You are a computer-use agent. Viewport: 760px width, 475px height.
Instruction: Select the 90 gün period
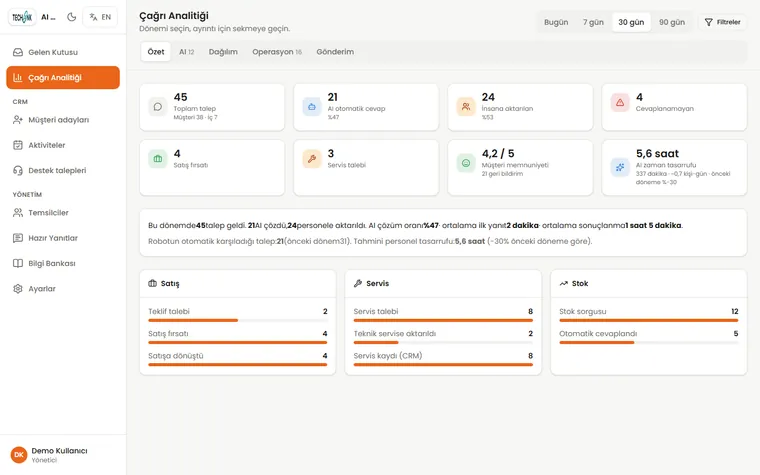coord(672,22)
